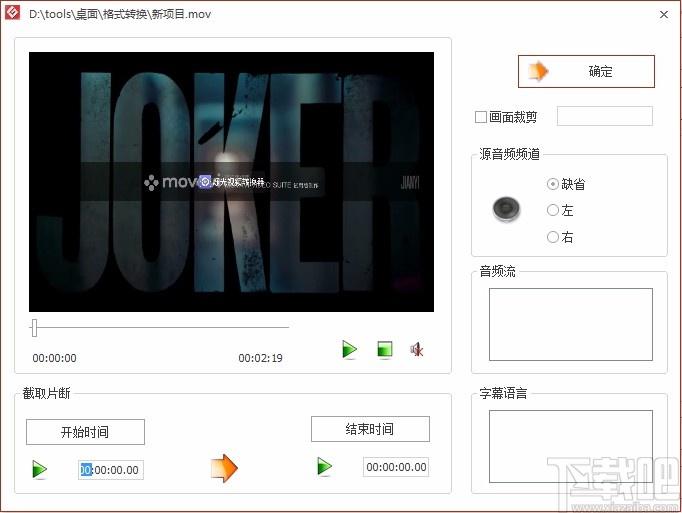The image size is (682, 513).
Task: Mute the preview audio speaker icon
Action: point(417,349)
